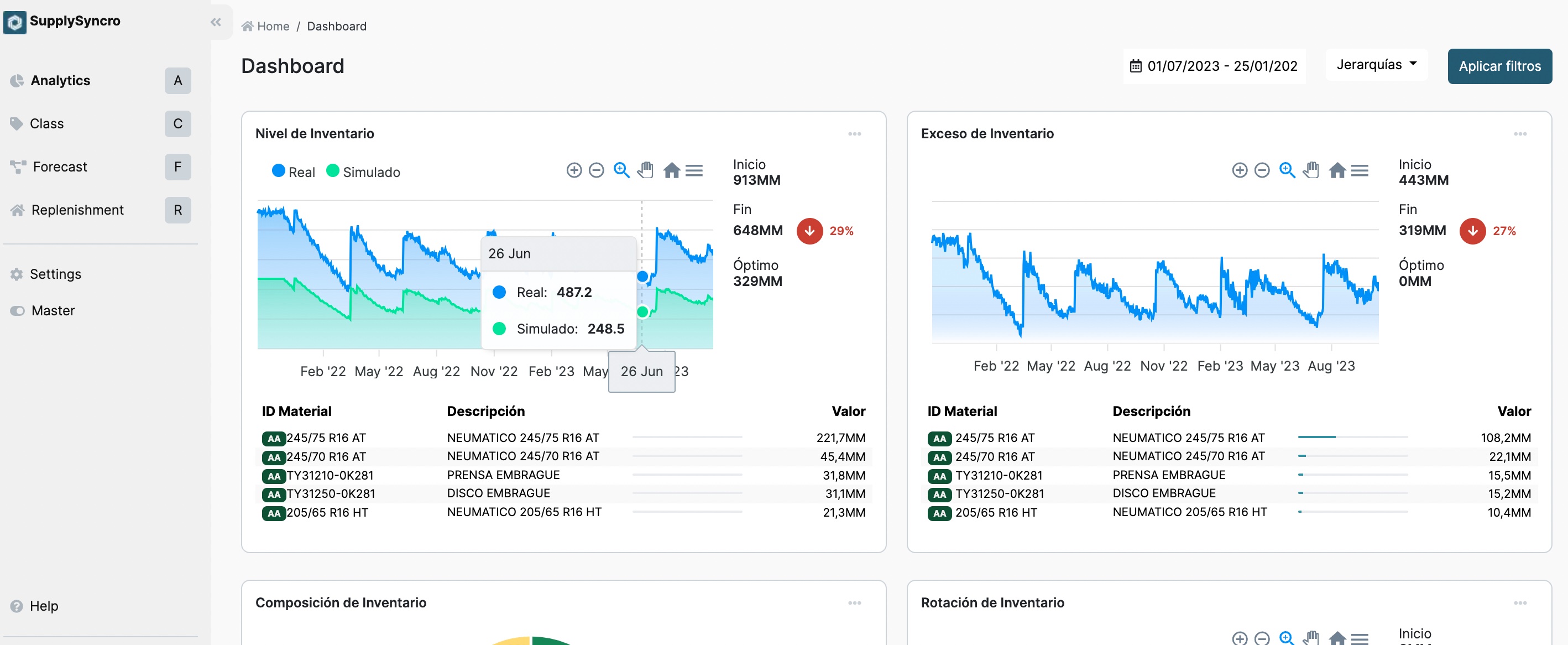1568x645 pixels.
Task: Open options menu of Nivel de Inventario card
Action: coord(854,134)
